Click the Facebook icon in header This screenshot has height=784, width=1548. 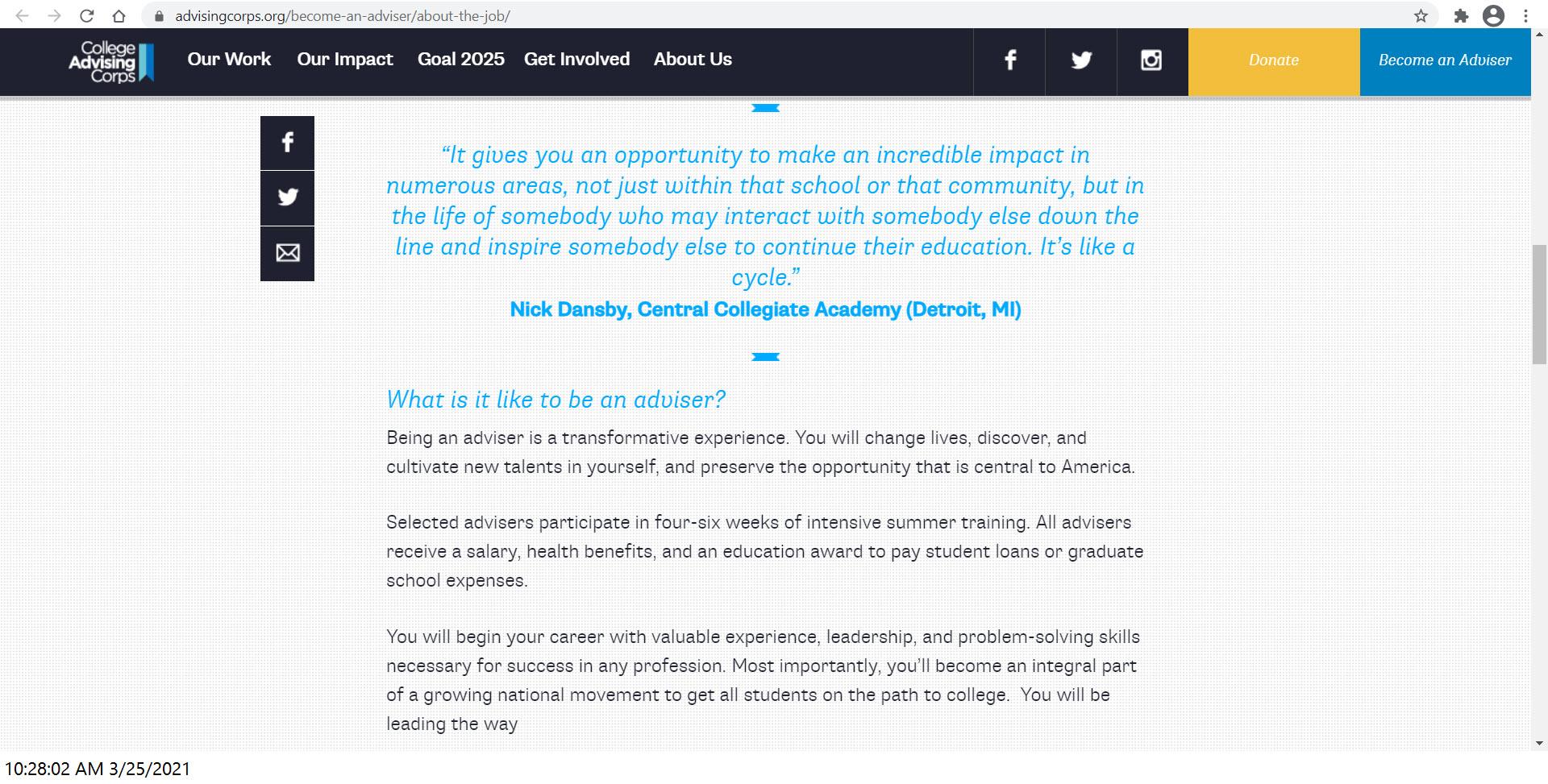[1009, 60]
